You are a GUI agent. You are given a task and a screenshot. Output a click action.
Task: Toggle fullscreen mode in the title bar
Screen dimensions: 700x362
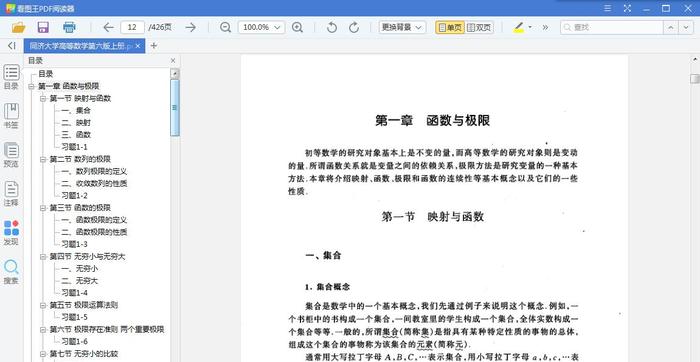point(627,8)
